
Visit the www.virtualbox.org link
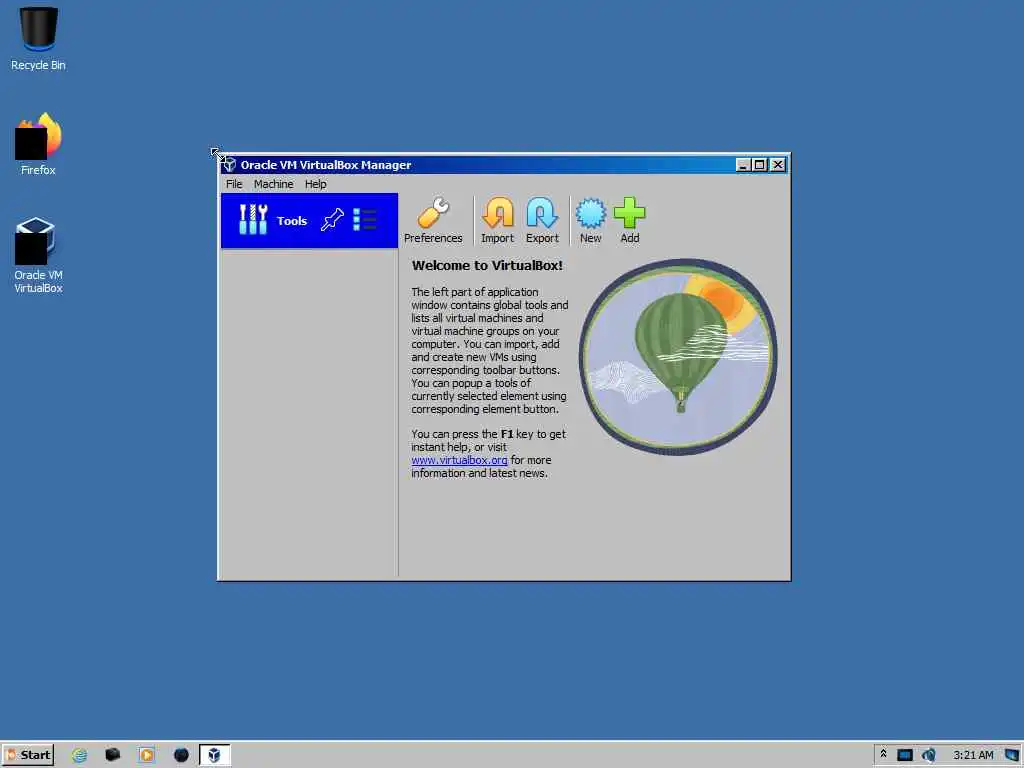click(x=459, y=460)
